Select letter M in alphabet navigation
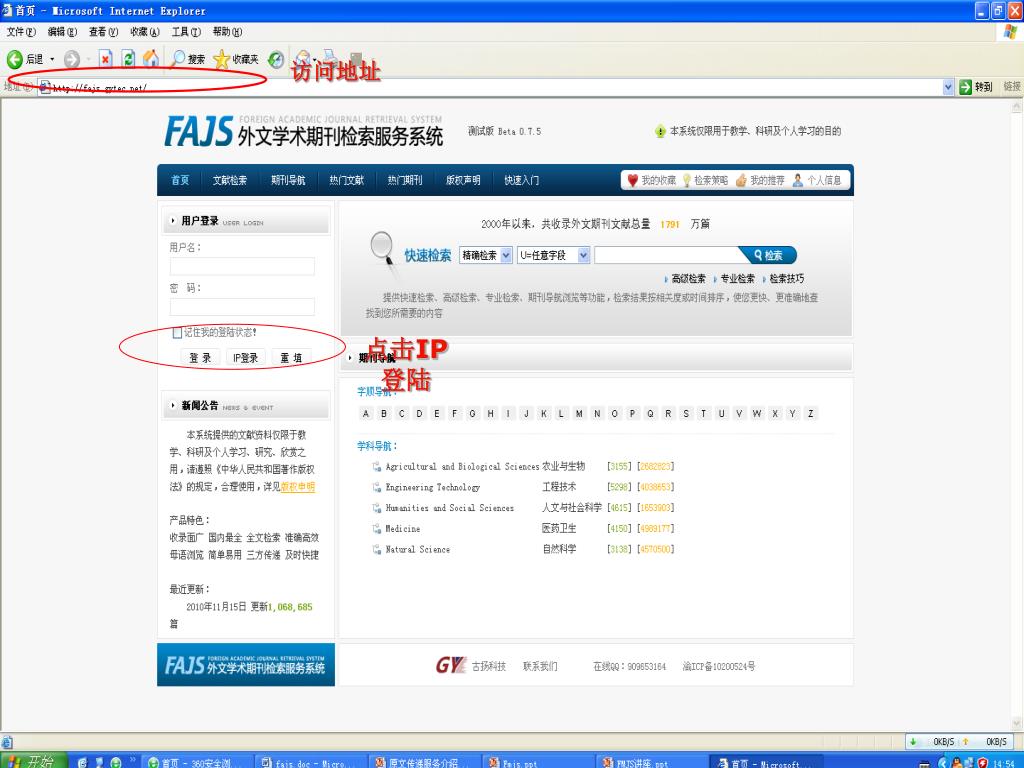This screenshot has height=768, width=1024. point(579,413)
